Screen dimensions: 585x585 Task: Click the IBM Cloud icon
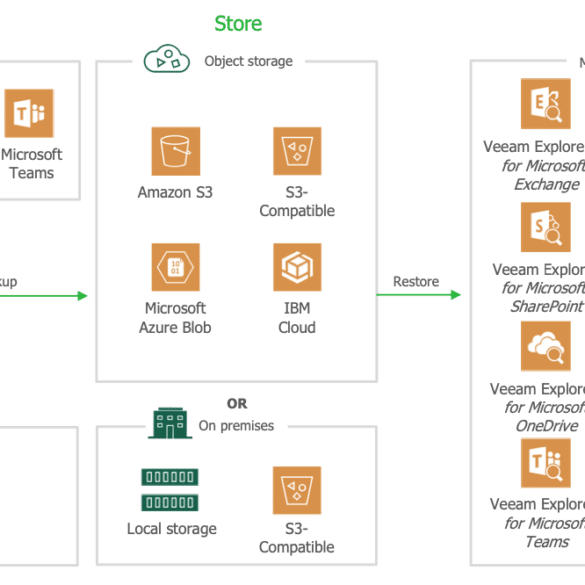point(297,267)
